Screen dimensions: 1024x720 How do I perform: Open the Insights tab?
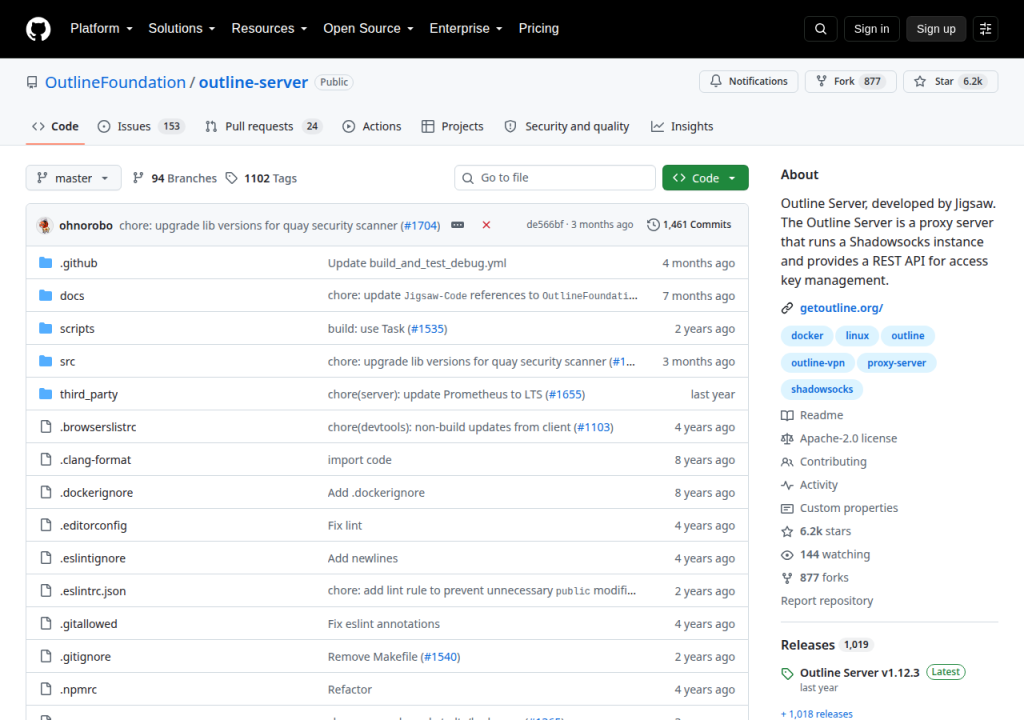coord(682,126)
